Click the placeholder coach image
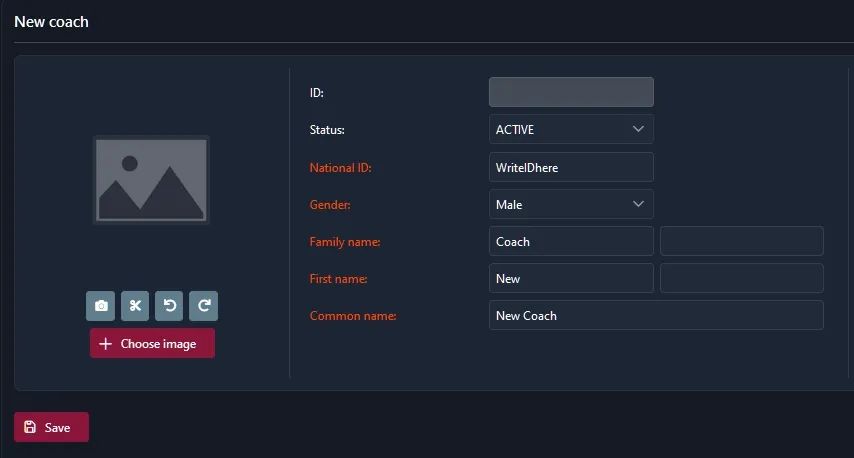 151,180
